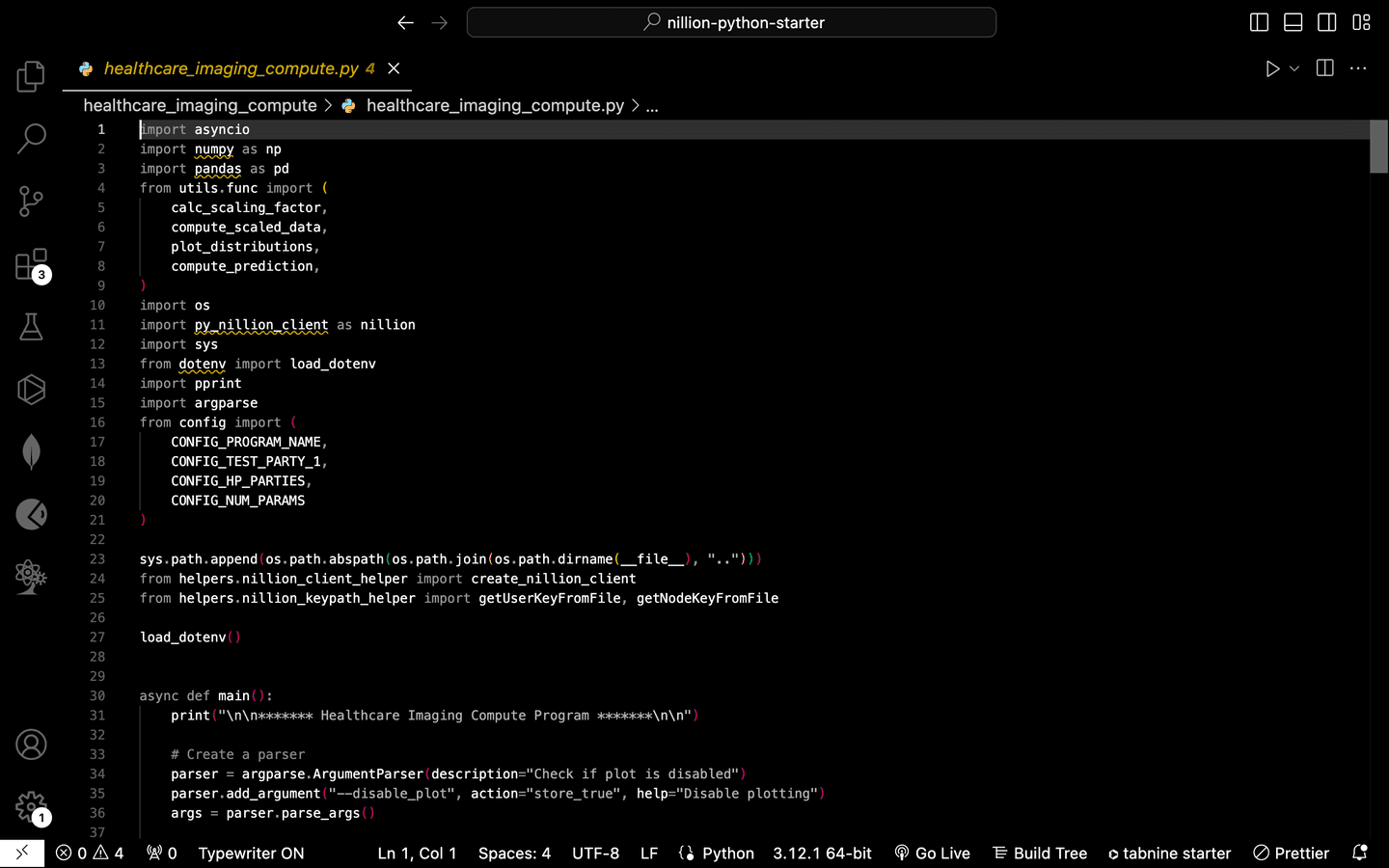Go to line via Ln 1, Col 1

[x=417, y=853]
